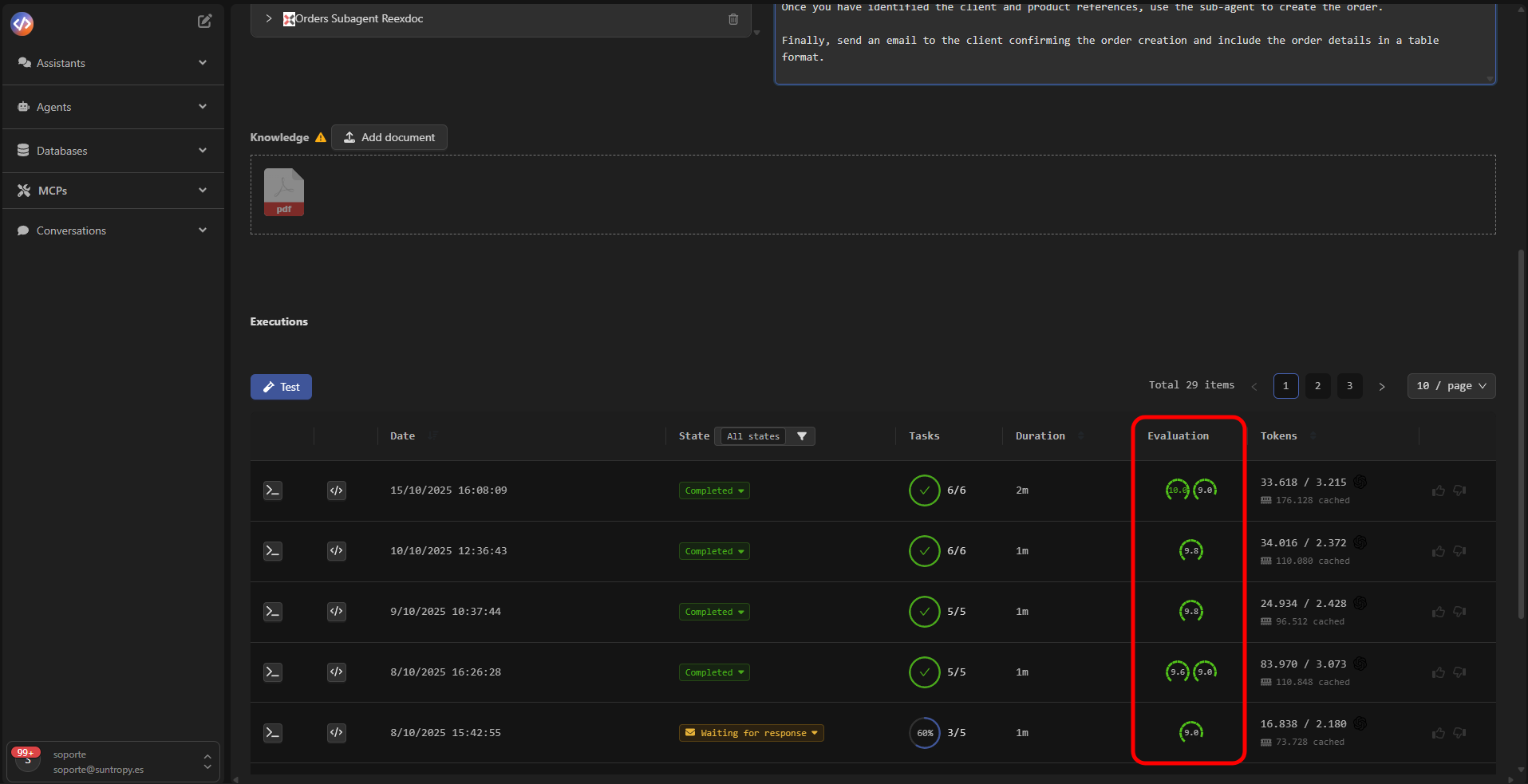1528x784 pixels.
Task: Thumbs down the 9/10/2025 10:37:44 execution
Action: click(x=1459, y=612)
